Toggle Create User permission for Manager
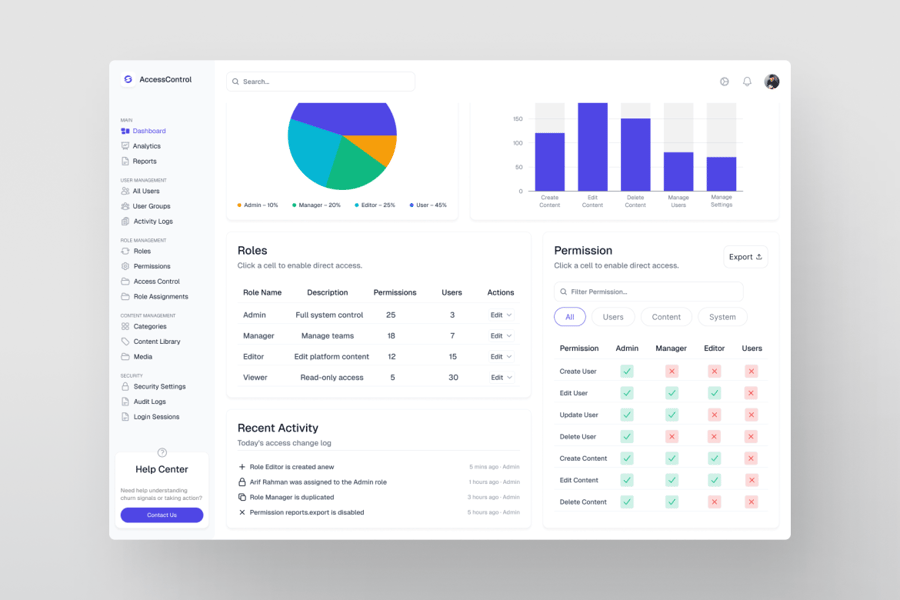 click(671, 371)
